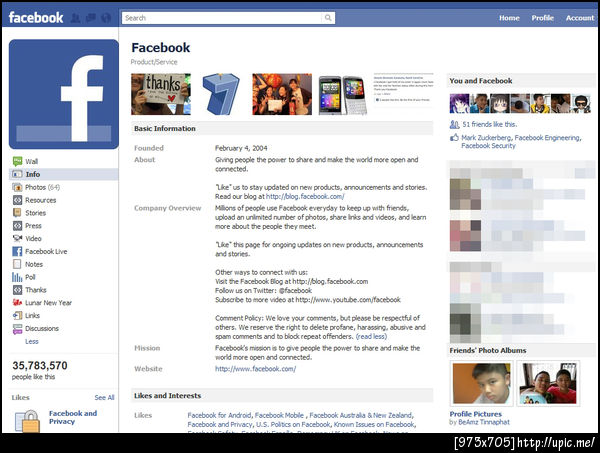Click See All next to Likes
The width and height of the screenshot is (600, 453).
104,398
